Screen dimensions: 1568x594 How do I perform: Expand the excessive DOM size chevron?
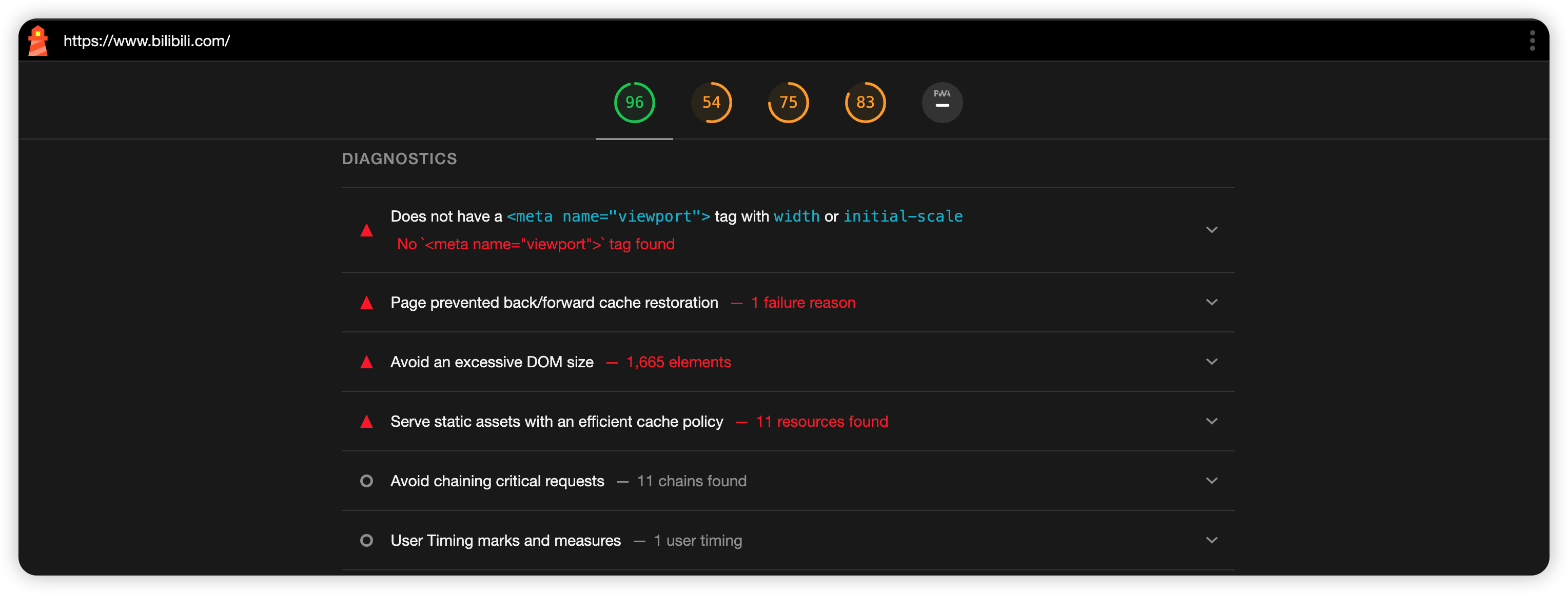pyautogui.click(x=1211, y=362)
